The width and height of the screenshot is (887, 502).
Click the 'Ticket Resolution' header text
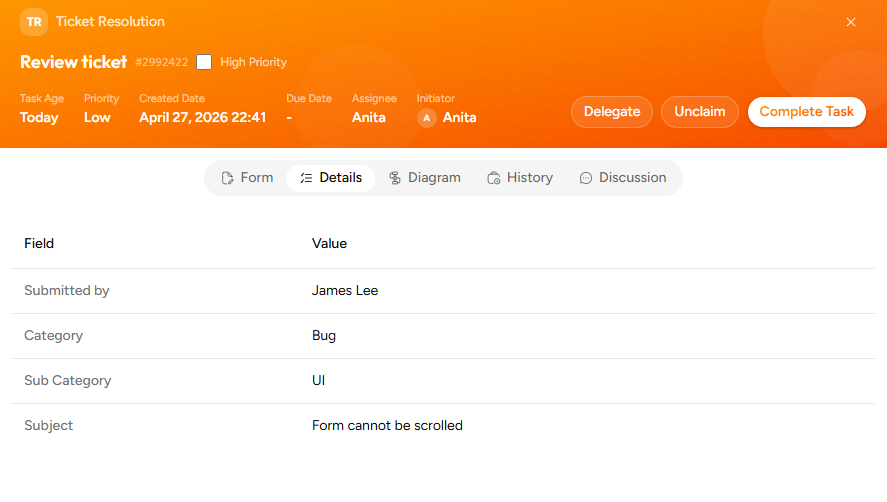tap(110, 22)
